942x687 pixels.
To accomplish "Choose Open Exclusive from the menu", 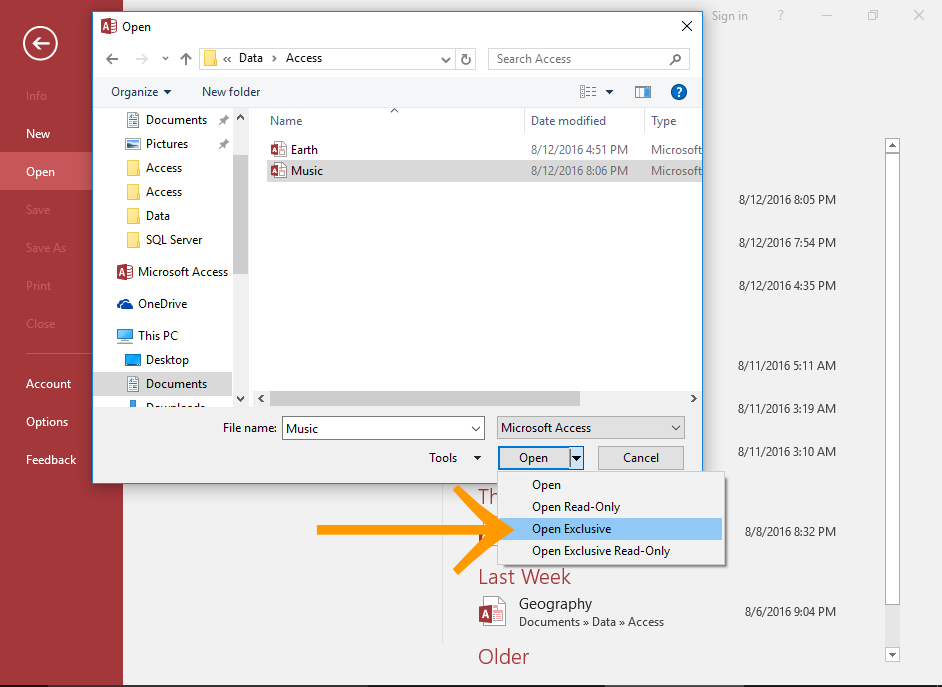I will pos(571,529).
